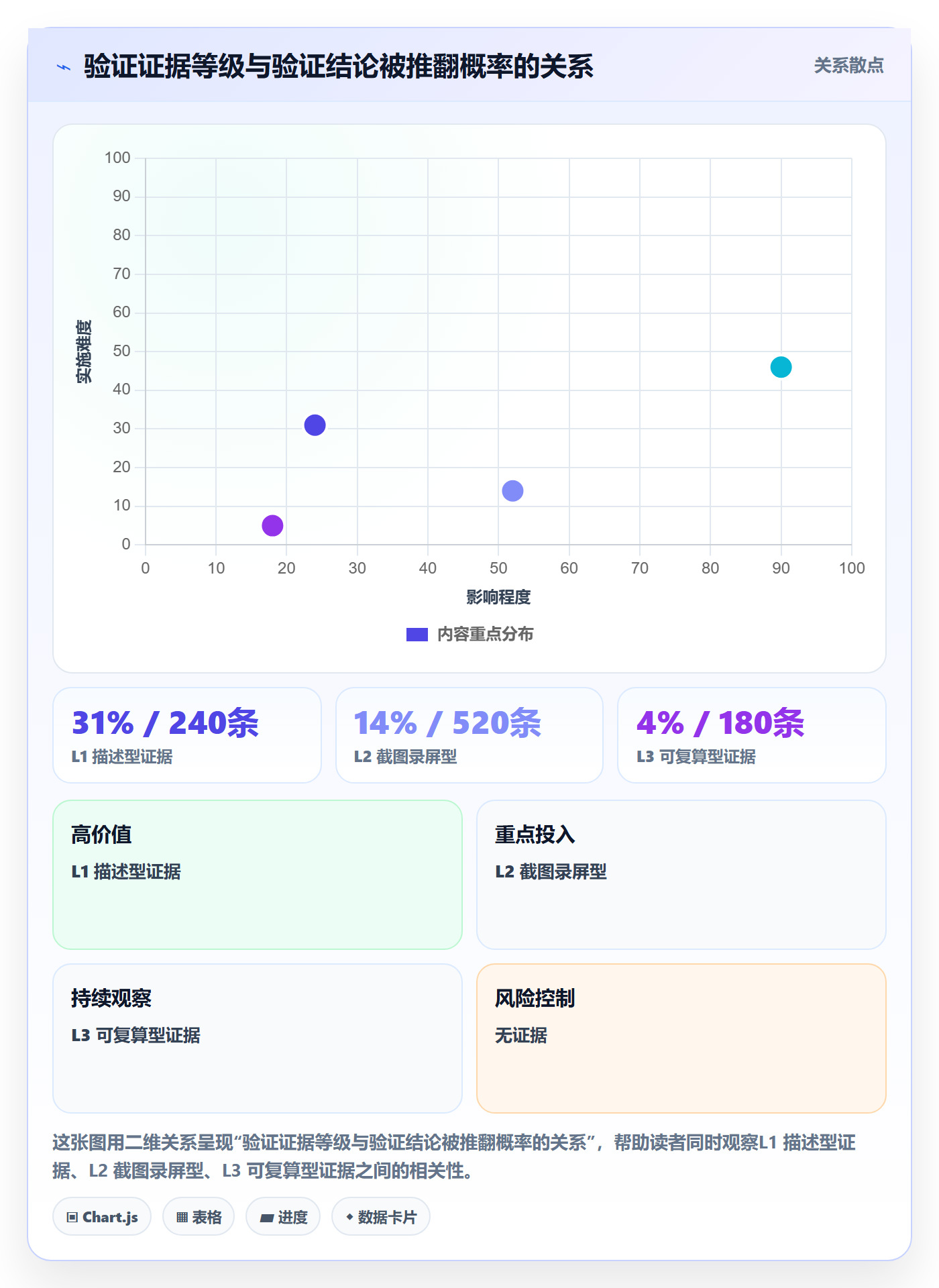Select the 重点投入 quadrant card
The width and height of the screenshot is (939, 1288).
681,875
